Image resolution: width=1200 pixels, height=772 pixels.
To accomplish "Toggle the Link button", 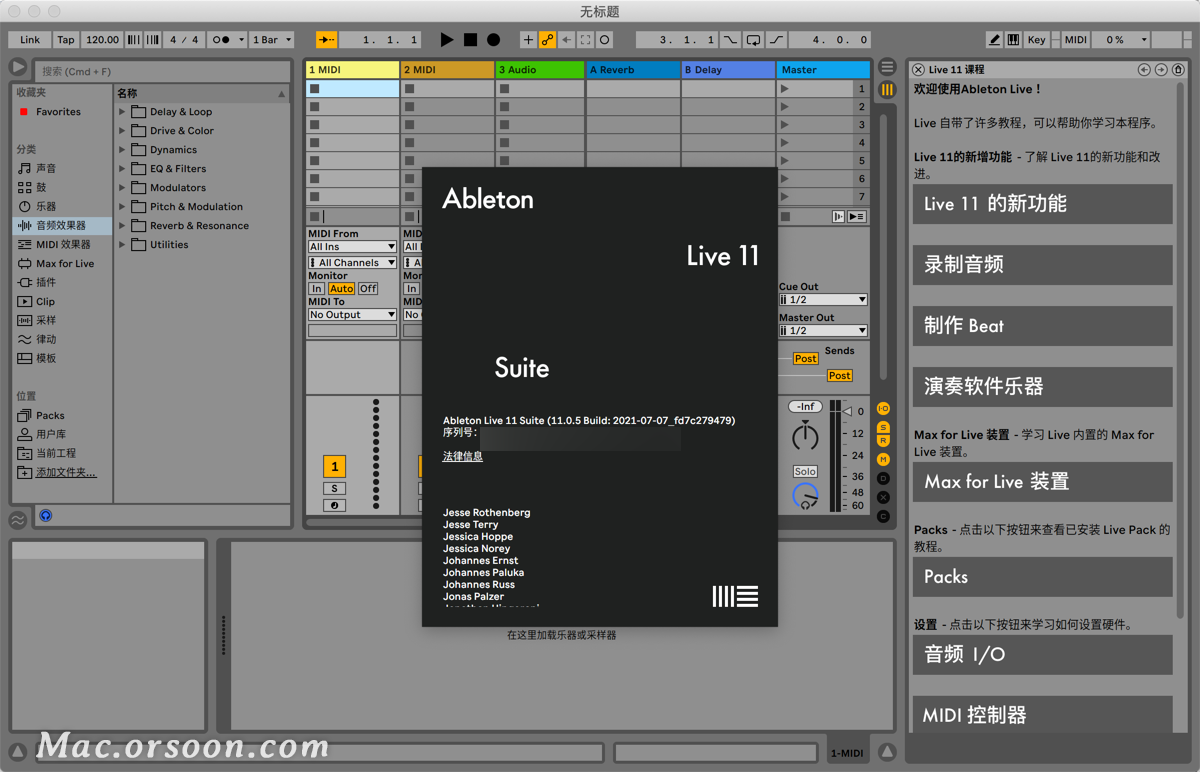I will click(30, 40).
